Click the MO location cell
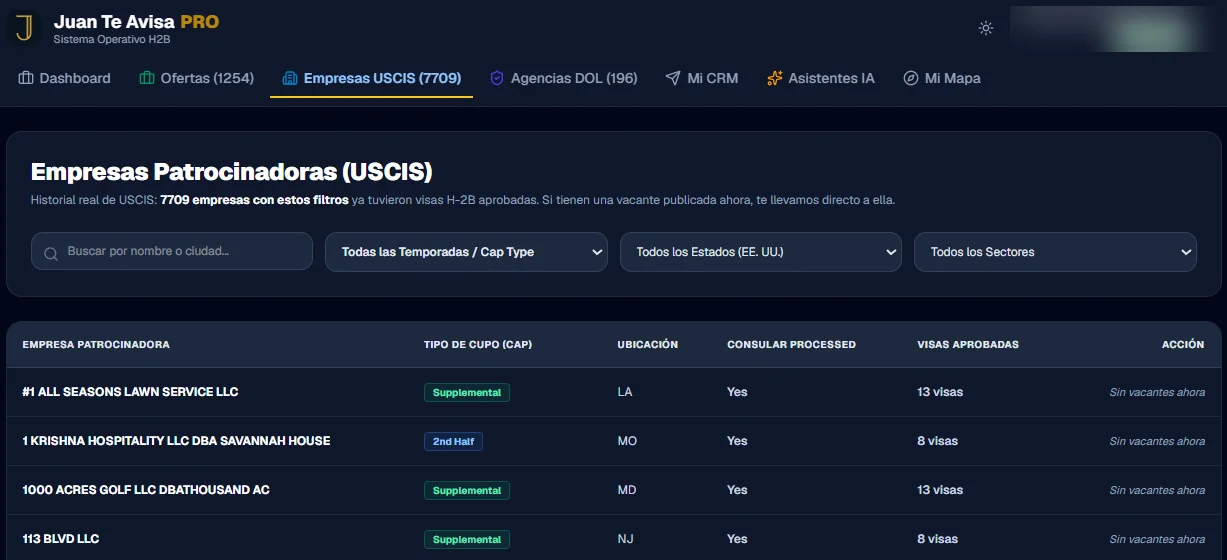1227x560 pixels. coord(627,441)
